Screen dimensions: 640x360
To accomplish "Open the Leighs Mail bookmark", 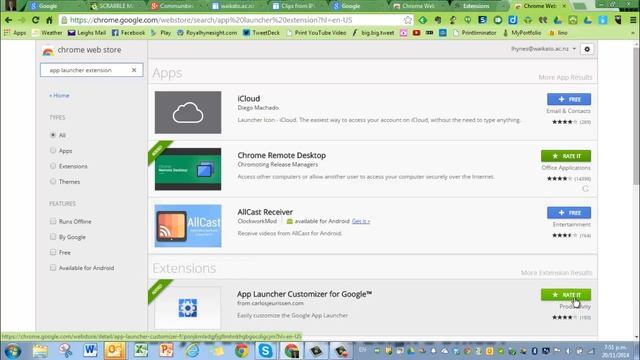I will [x=87, y=33].
